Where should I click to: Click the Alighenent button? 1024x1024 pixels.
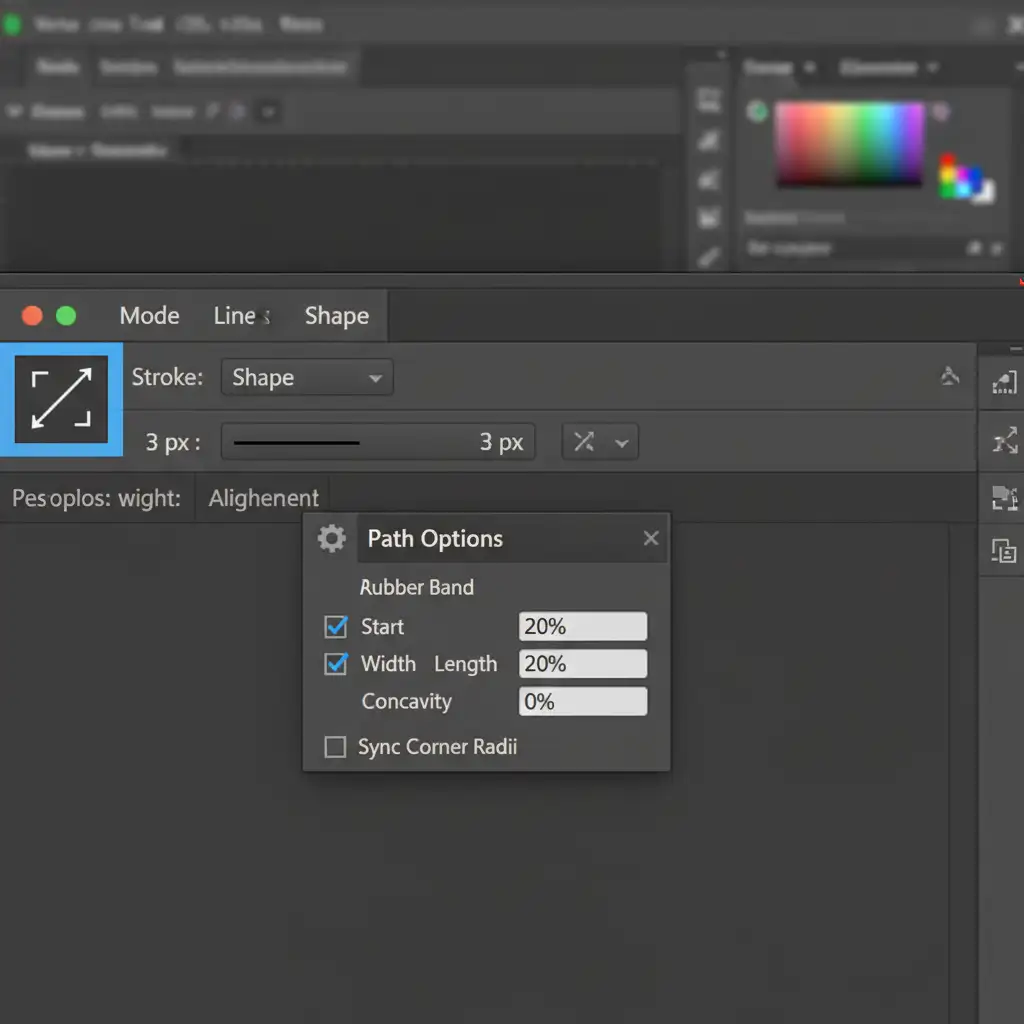point(263,498)
